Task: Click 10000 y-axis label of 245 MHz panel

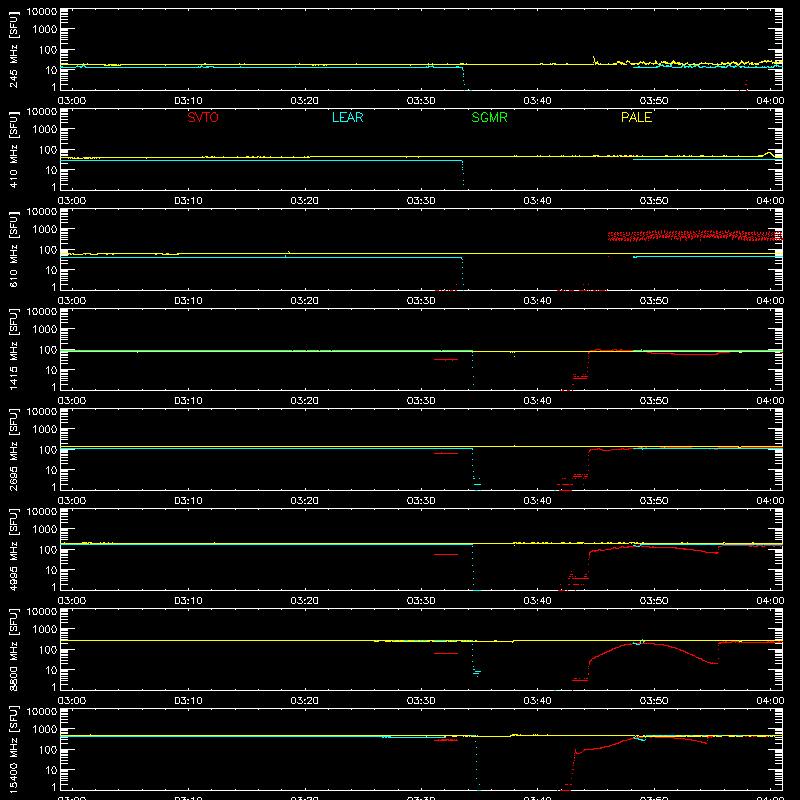Action: pyautogui.click(x=42, y=12)
